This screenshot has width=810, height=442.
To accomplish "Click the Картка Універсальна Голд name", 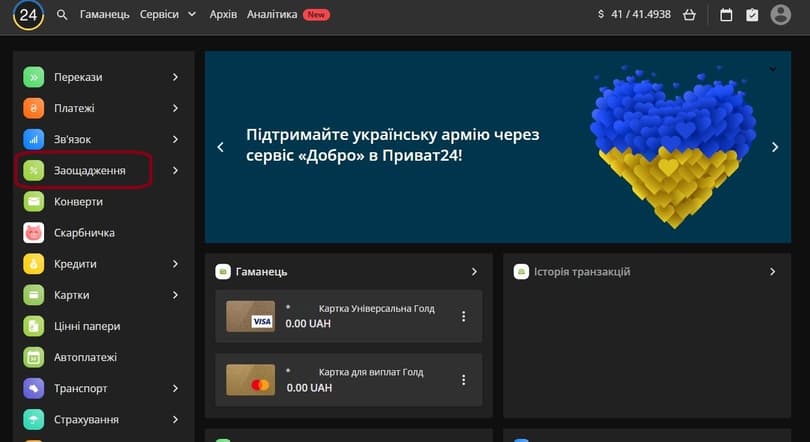I will coord(377,309).
